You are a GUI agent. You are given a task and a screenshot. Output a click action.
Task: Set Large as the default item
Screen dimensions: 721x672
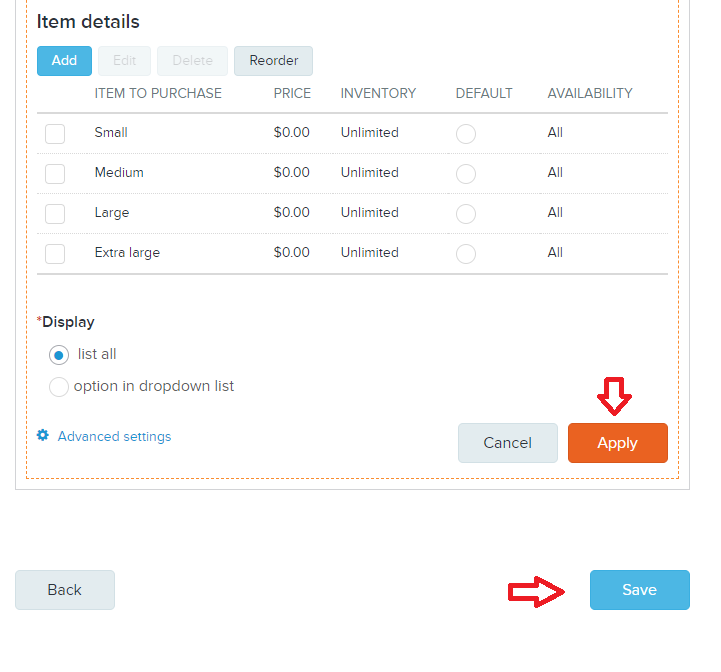pos(466,214)
